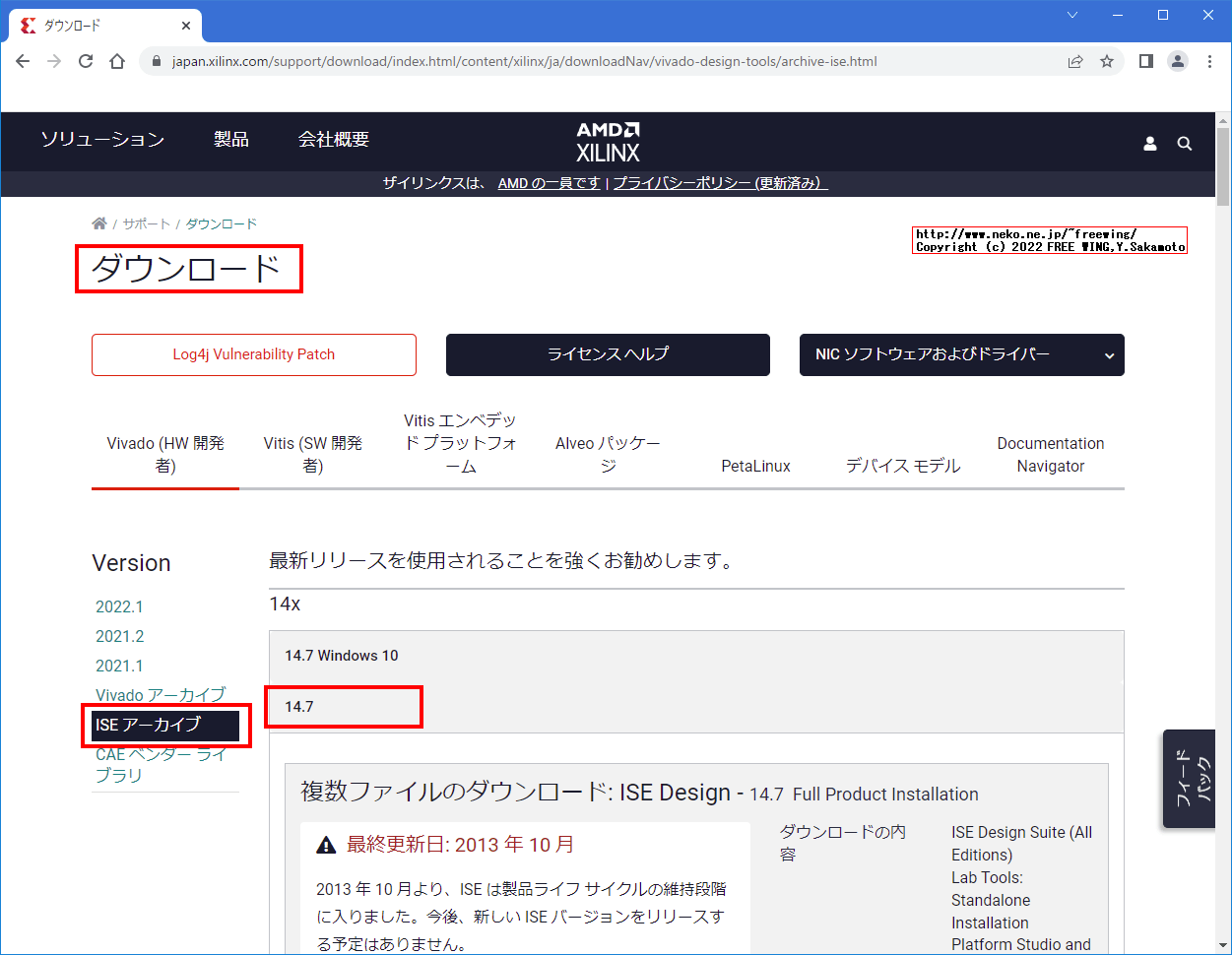The width and height of the screenshot is (1232, 955).
Task: Open the NIC ソフトウェアおよびドライバー dropdown
Action: [x=961, y=354]
